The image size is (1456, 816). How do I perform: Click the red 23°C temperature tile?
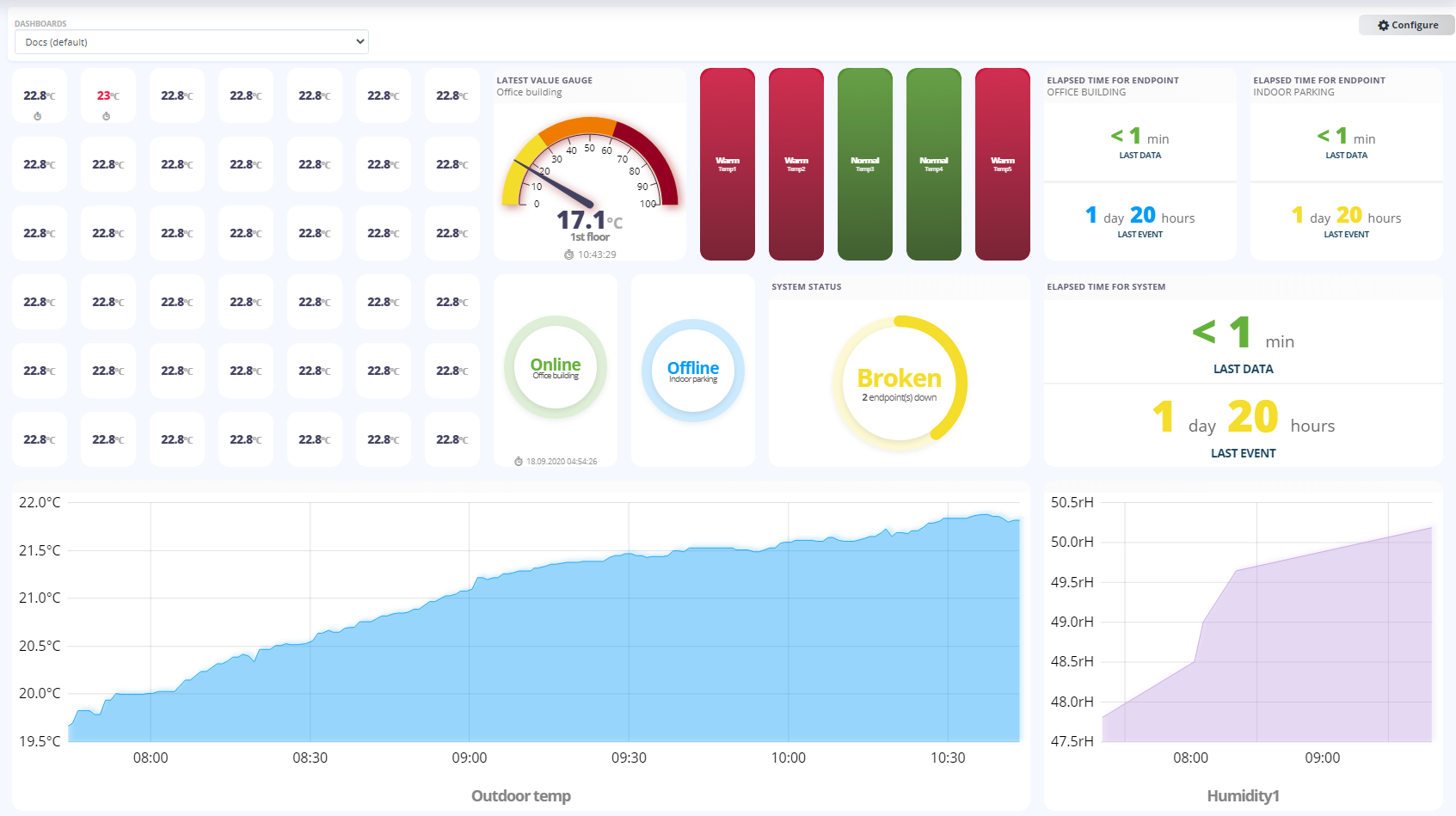pos(108,95)
